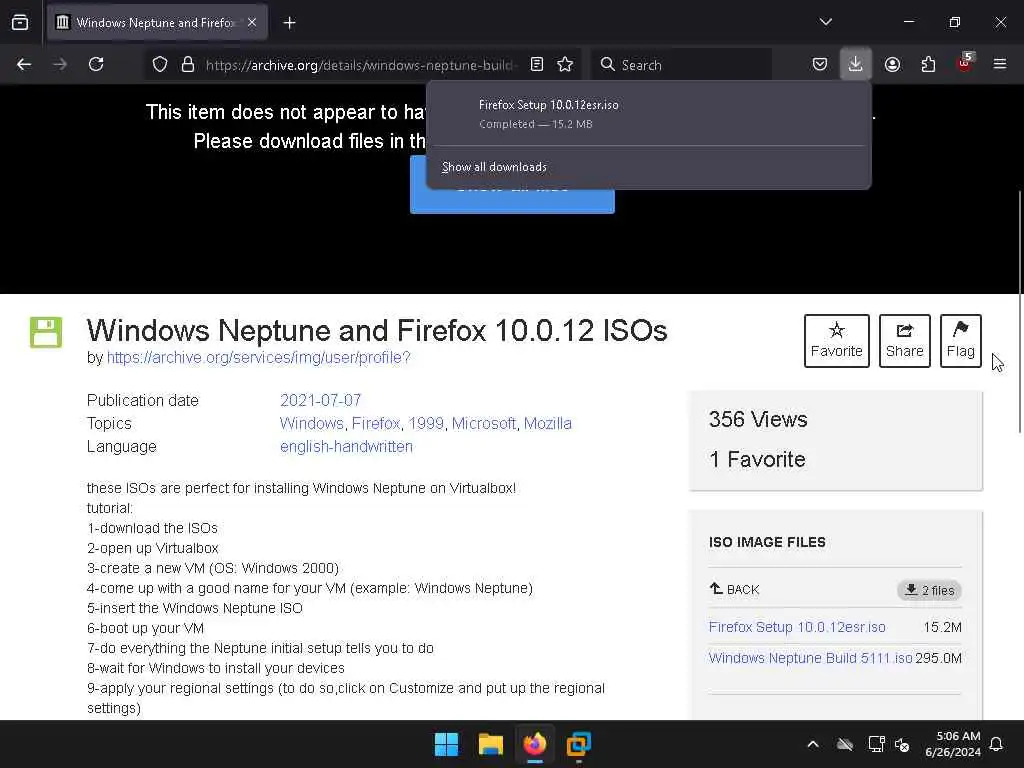Open tracking protection shield
This screenshot has width=1024, height=768.
160,65
